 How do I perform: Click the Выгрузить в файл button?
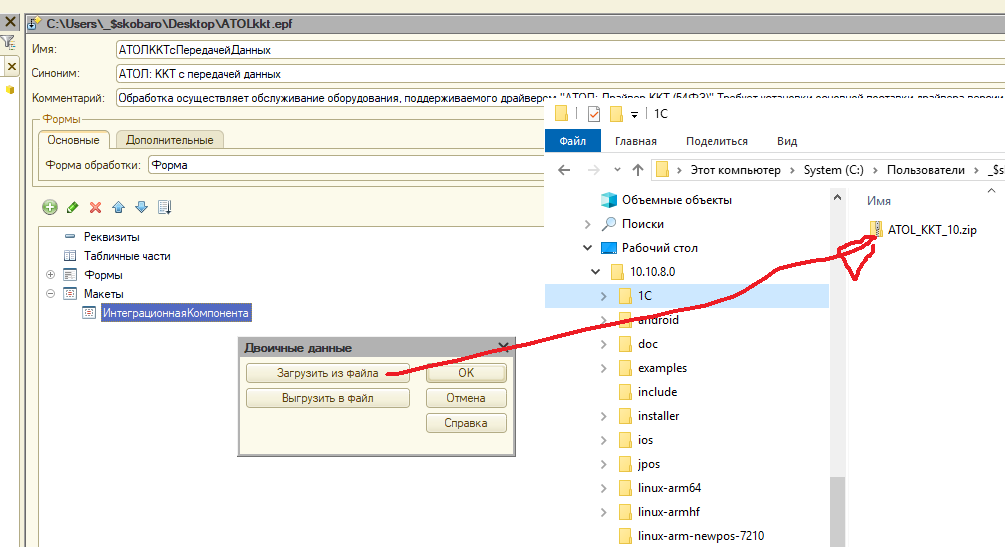coord(328,398)
